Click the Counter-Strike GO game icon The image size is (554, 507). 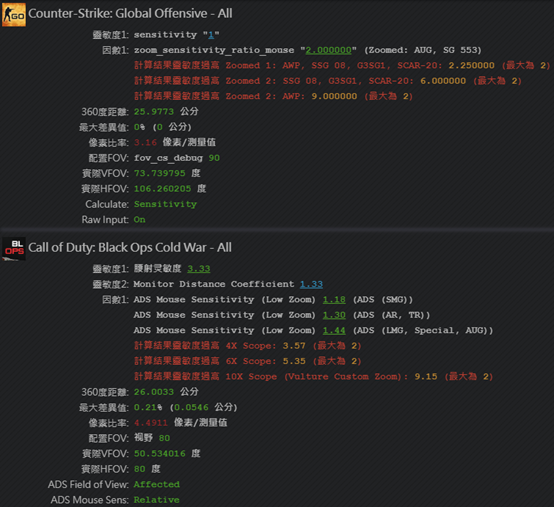coord(14,14)
